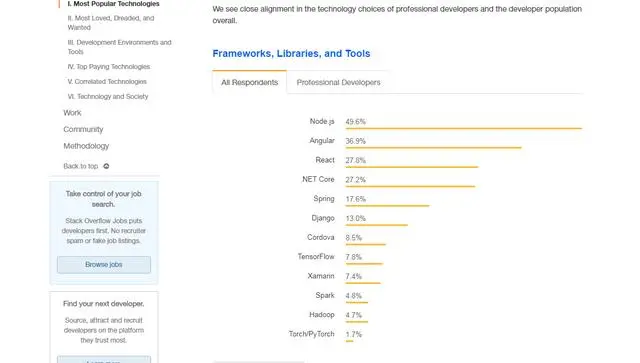Go to Most Loved, Dreaded, and Wanted
This screenshot has height=363, width=640.
pyautogui.click(x=111, y=23)
